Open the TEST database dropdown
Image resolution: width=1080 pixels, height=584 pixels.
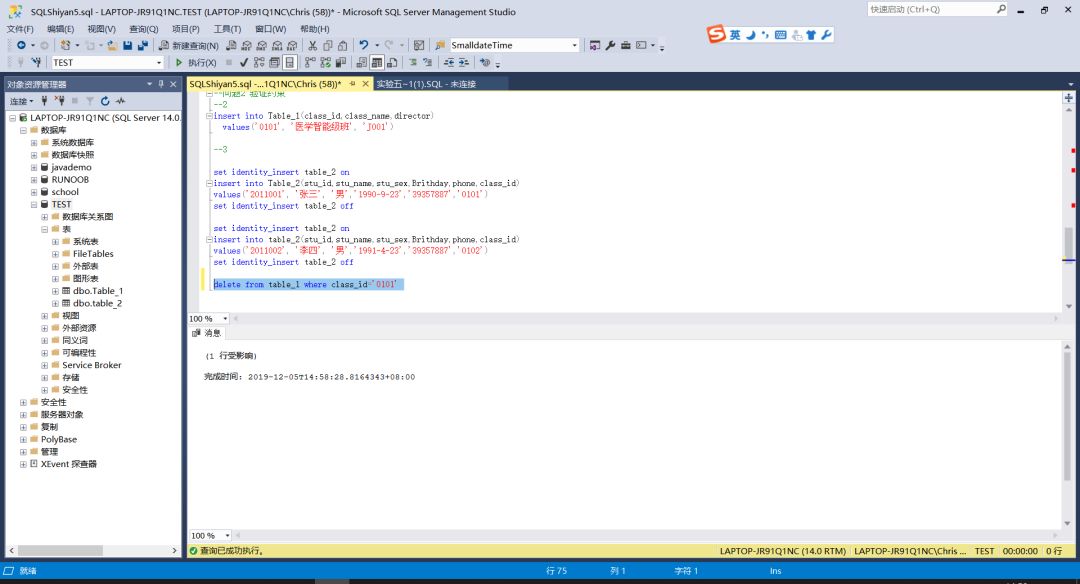click(x=158, y=62)
